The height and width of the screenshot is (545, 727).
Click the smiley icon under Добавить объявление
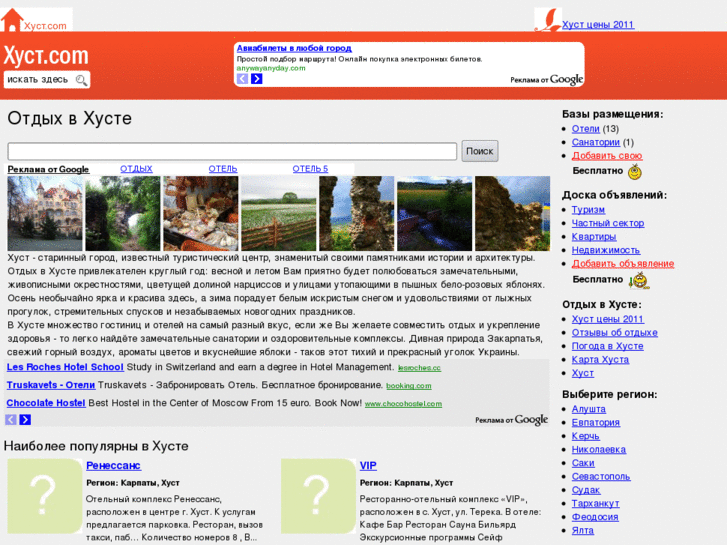pos(639,281)
